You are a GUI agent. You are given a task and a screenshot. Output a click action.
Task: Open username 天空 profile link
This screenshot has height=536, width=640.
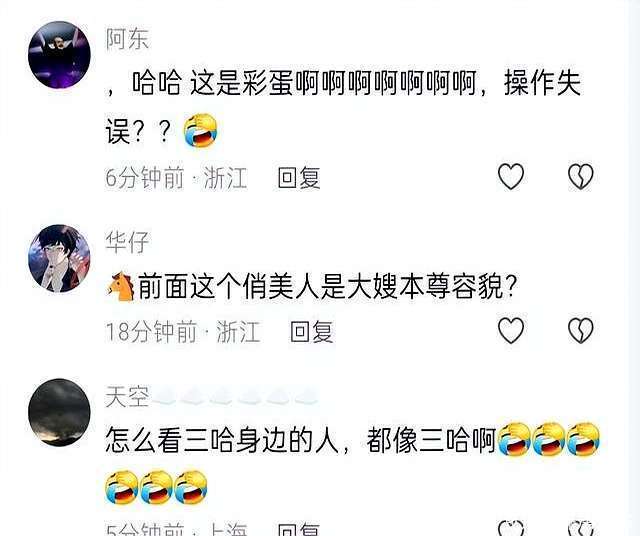[x=127, y=396]
